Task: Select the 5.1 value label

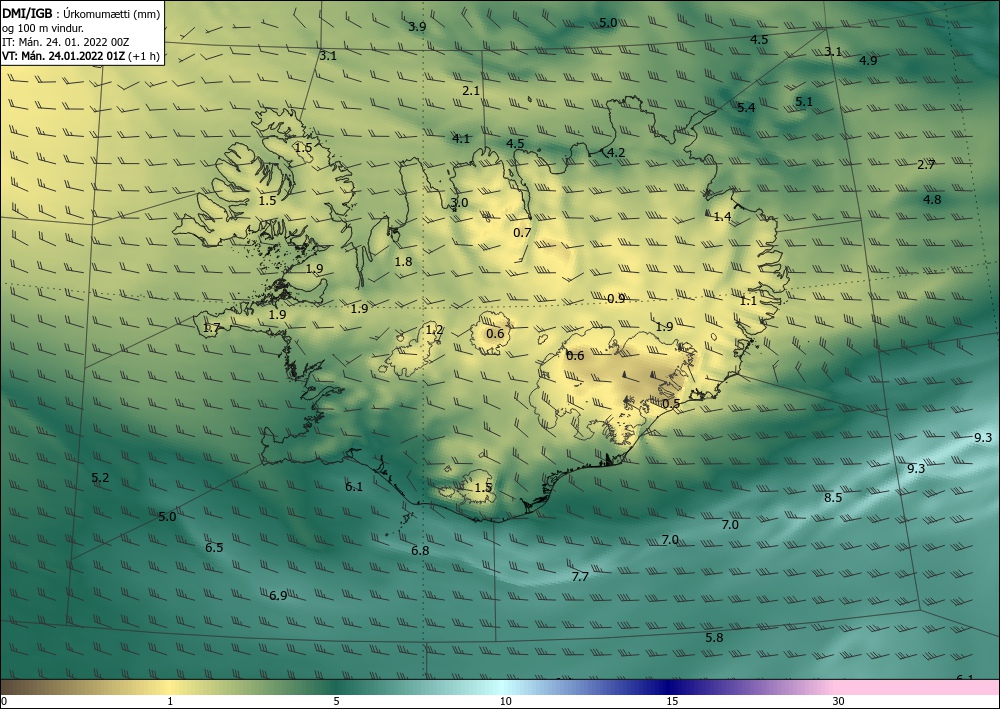Action: [x=804, y=101]
